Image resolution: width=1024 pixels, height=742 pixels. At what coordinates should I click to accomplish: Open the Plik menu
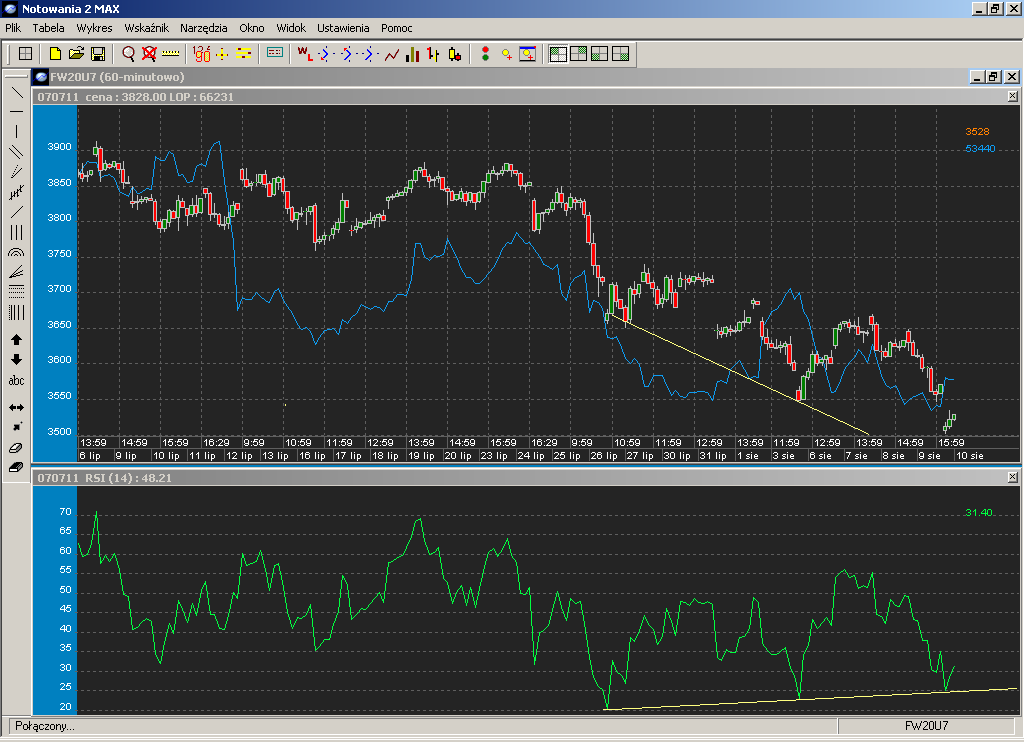(x=13, y=28)
